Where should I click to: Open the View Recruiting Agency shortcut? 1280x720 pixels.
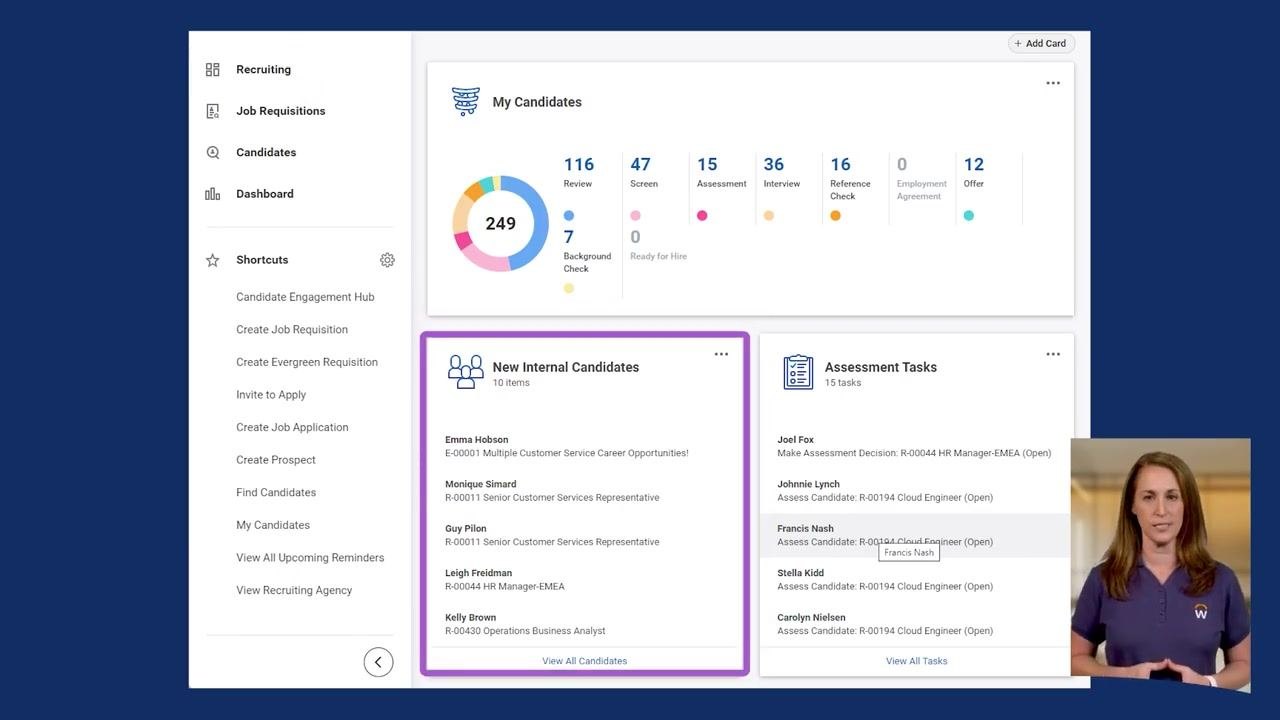(x=294, y=590)
